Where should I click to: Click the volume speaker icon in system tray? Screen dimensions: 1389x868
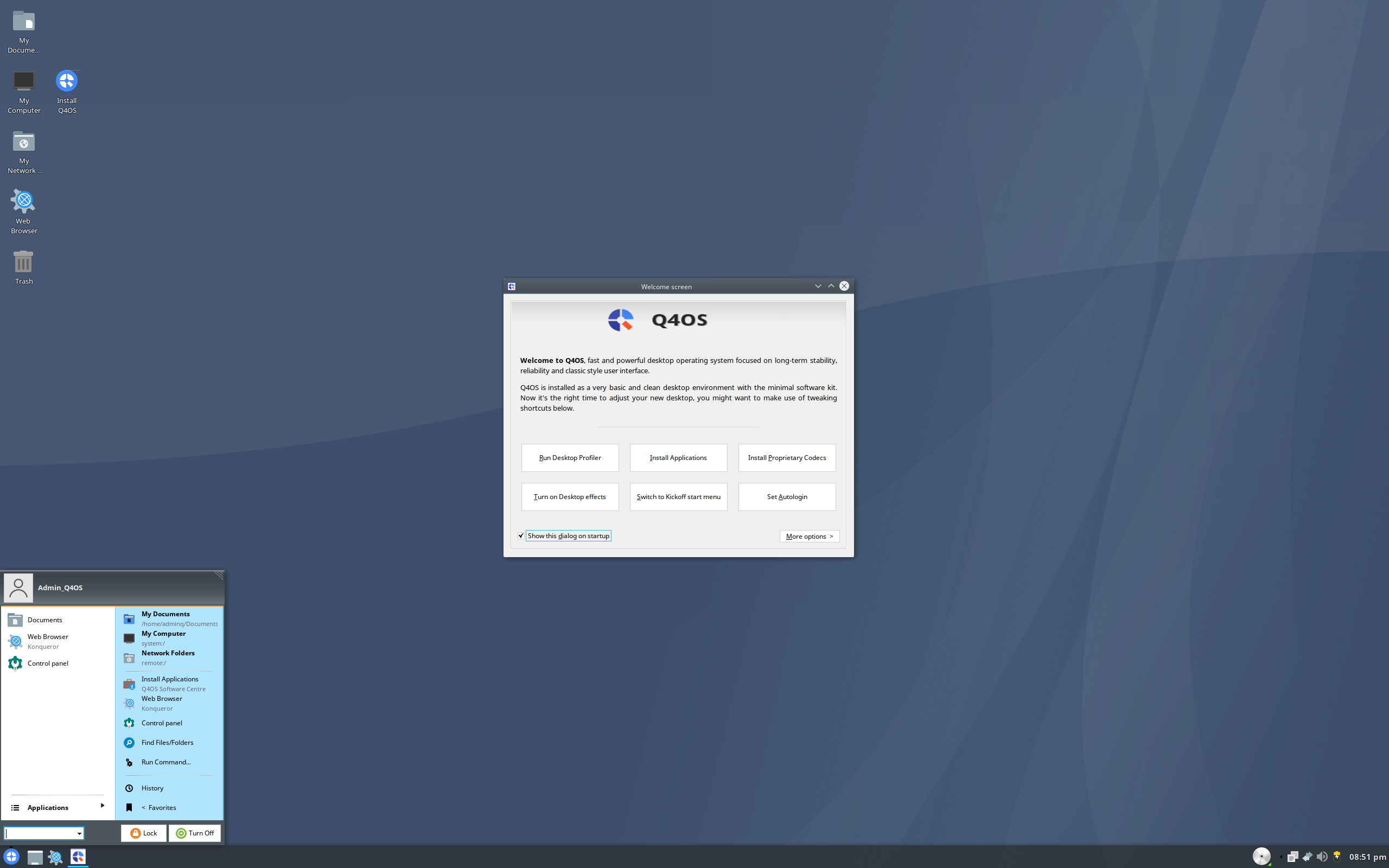[1322, 857]
